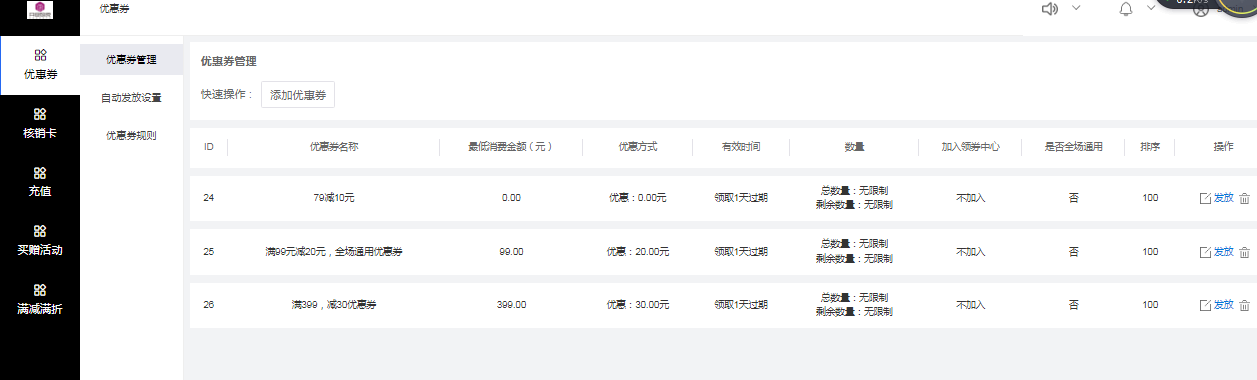Delete coupon 79减10元
The width and height of the screenshot is (1257, 380).
(1245, 198)
